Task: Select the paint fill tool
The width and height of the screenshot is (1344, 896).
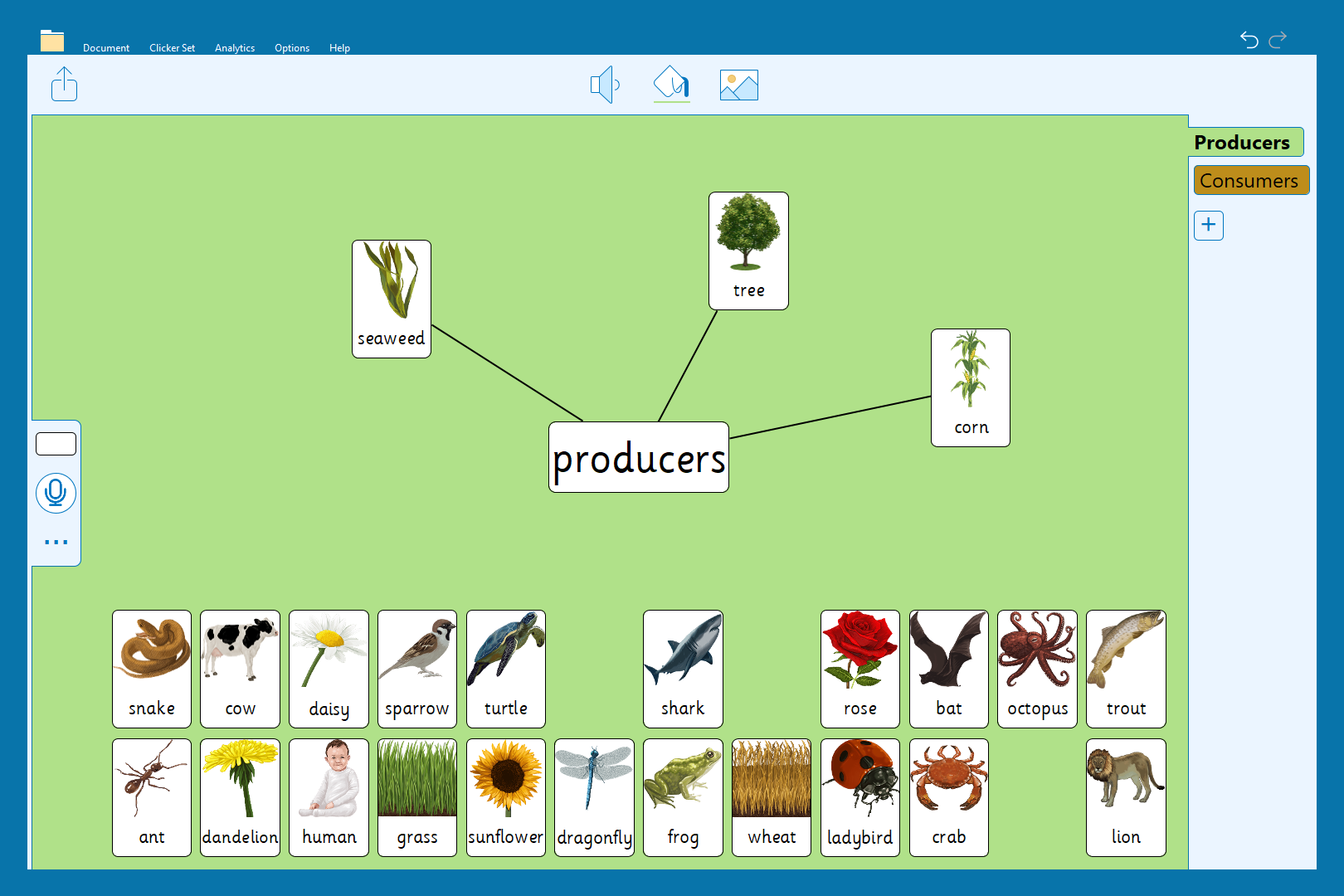Action: click(x=671, y=84)
